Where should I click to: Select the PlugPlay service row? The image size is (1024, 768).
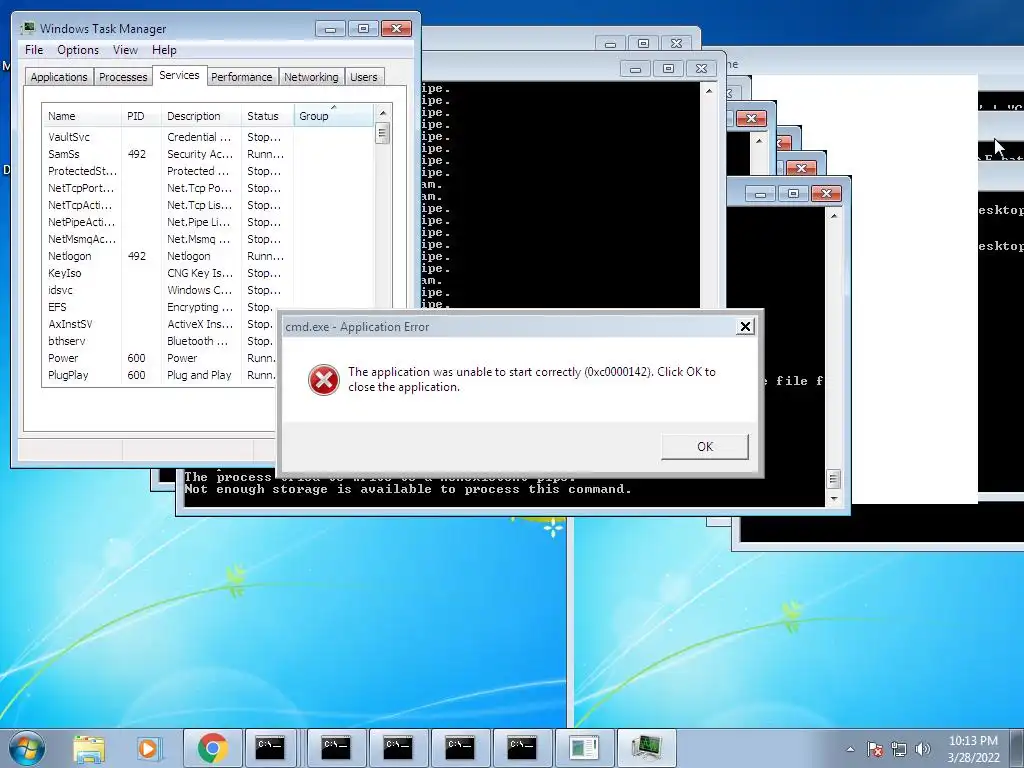[160, 375]
